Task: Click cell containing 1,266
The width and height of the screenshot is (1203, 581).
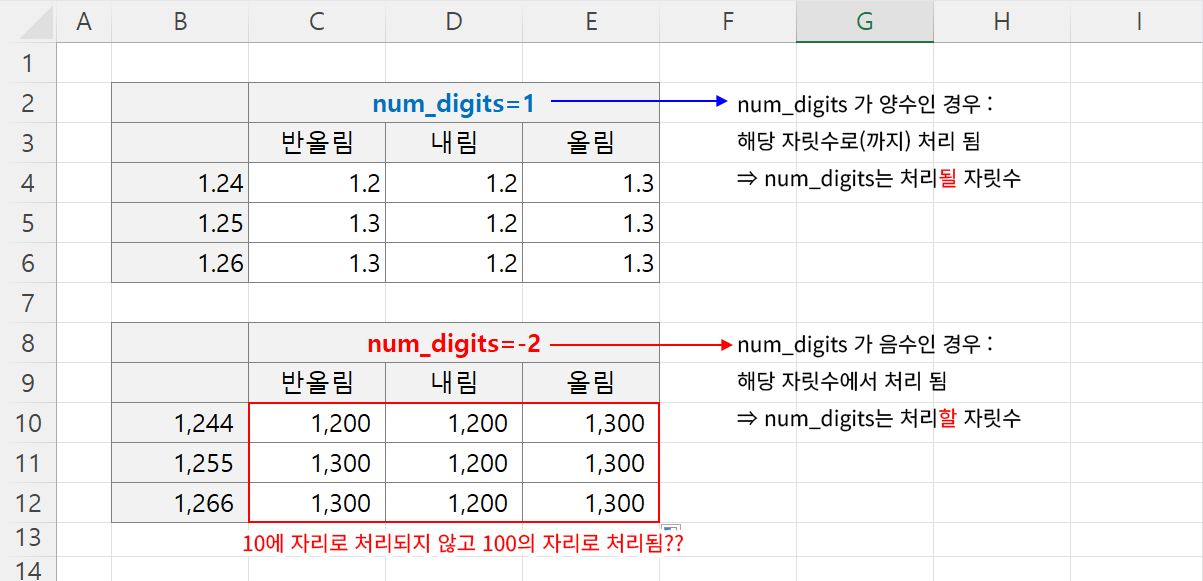Action: 180,503
